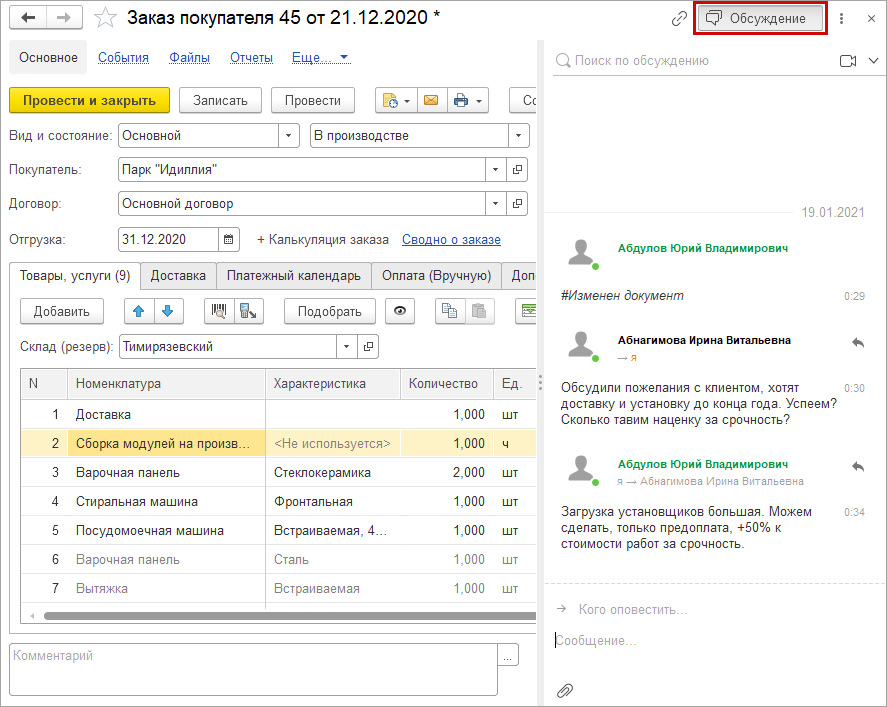Click the email envelope icon
The width and height of the screenshot is (887, 707).
pos(431,101)
